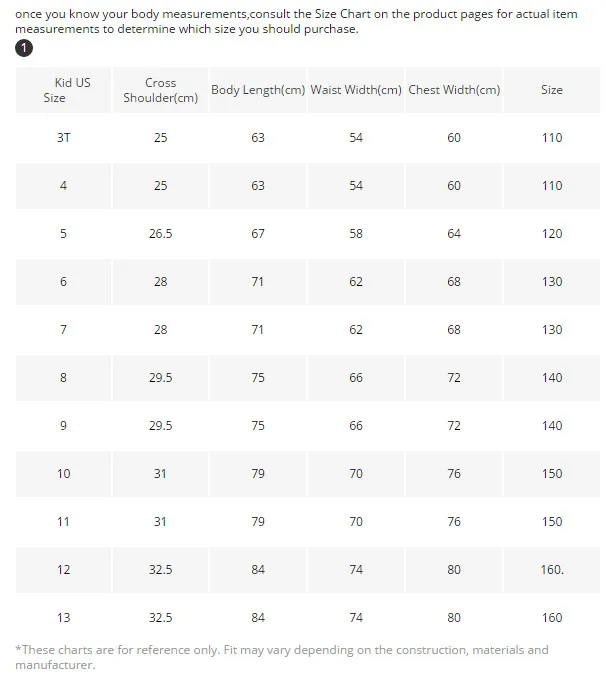Click the Kid US size 6 cell
The width and height of the screenshot is (606, 686).
[63, 282]
